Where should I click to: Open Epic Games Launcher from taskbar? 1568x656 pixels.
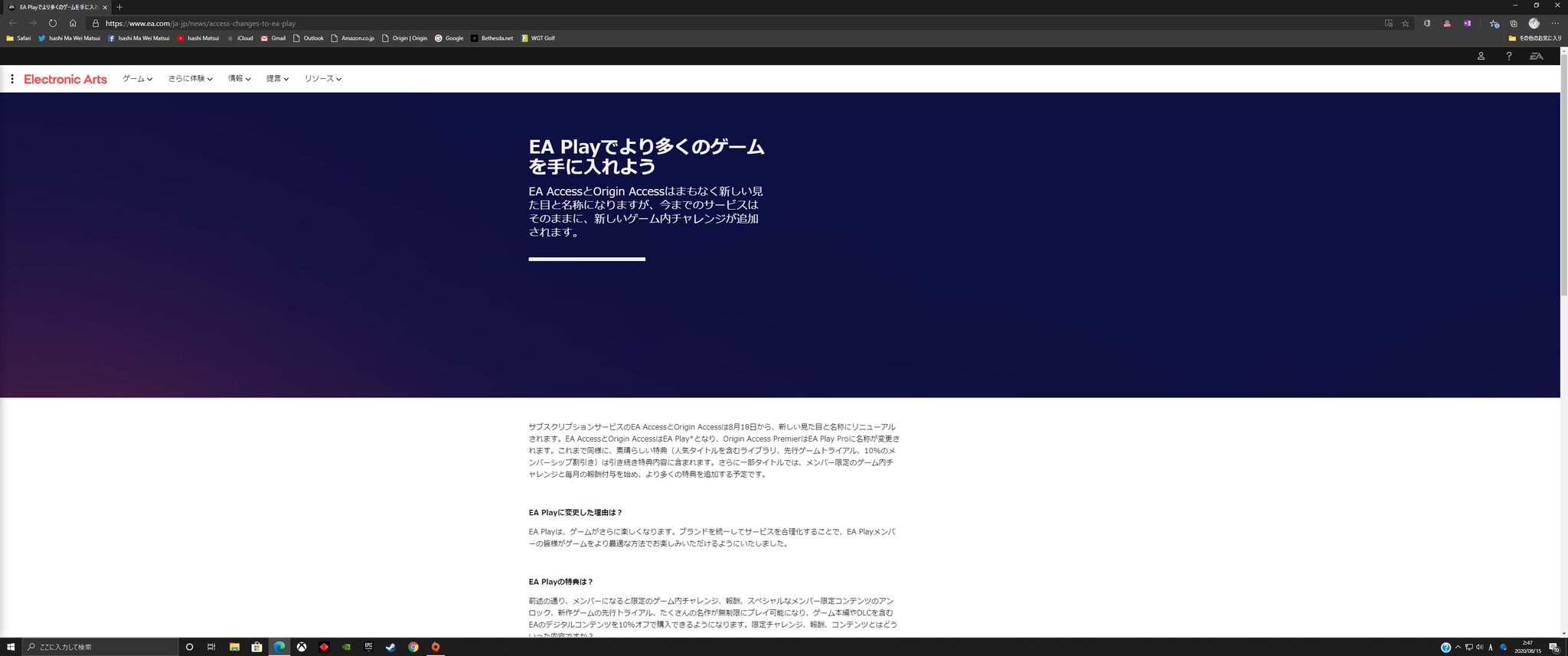[368, 647]
